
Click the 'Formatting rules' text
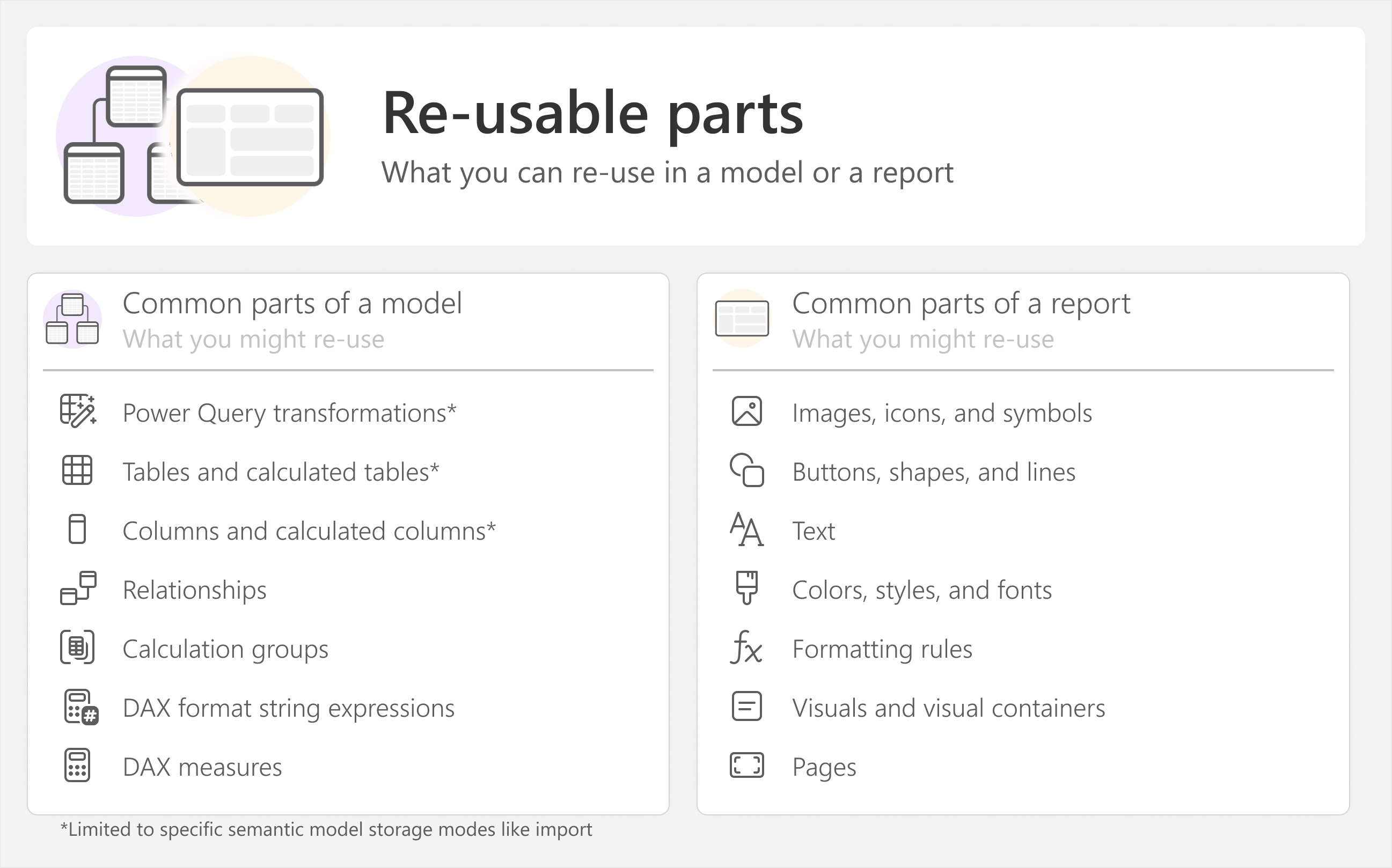coord(882,649)
